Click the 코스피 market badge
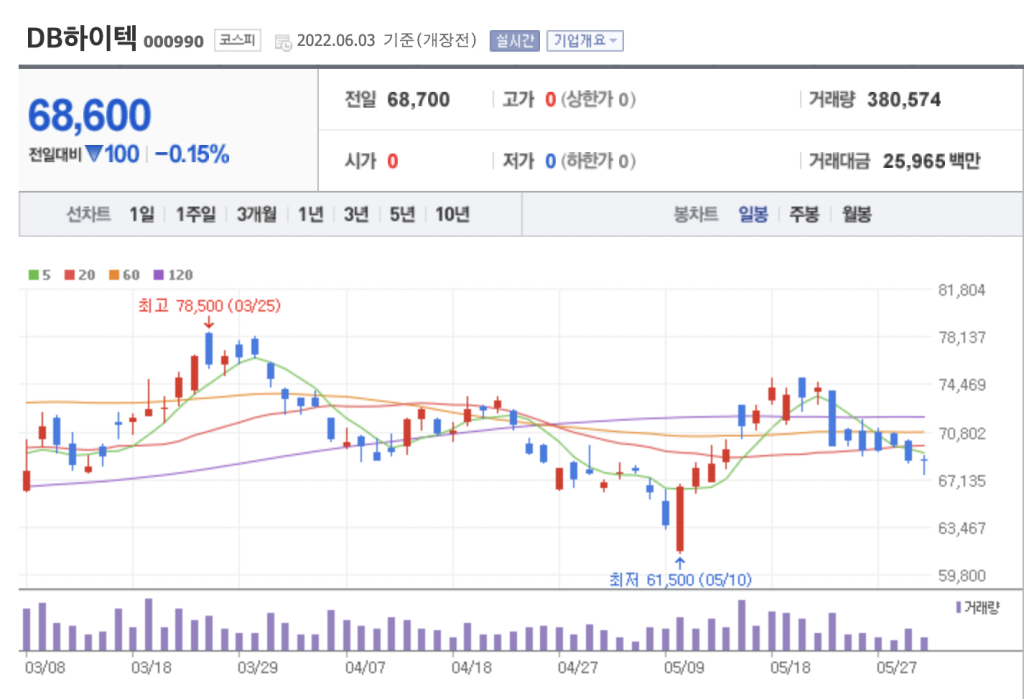The height and width of the screenshot is (699, 1024). pos(238,41)
